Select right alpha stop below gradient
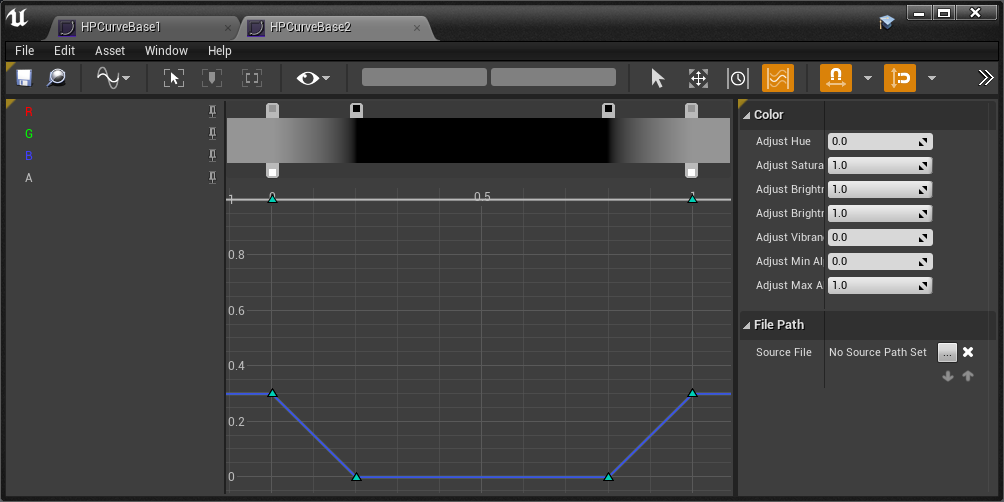This screenshot has width=1004, height=502. coord(692,170)
